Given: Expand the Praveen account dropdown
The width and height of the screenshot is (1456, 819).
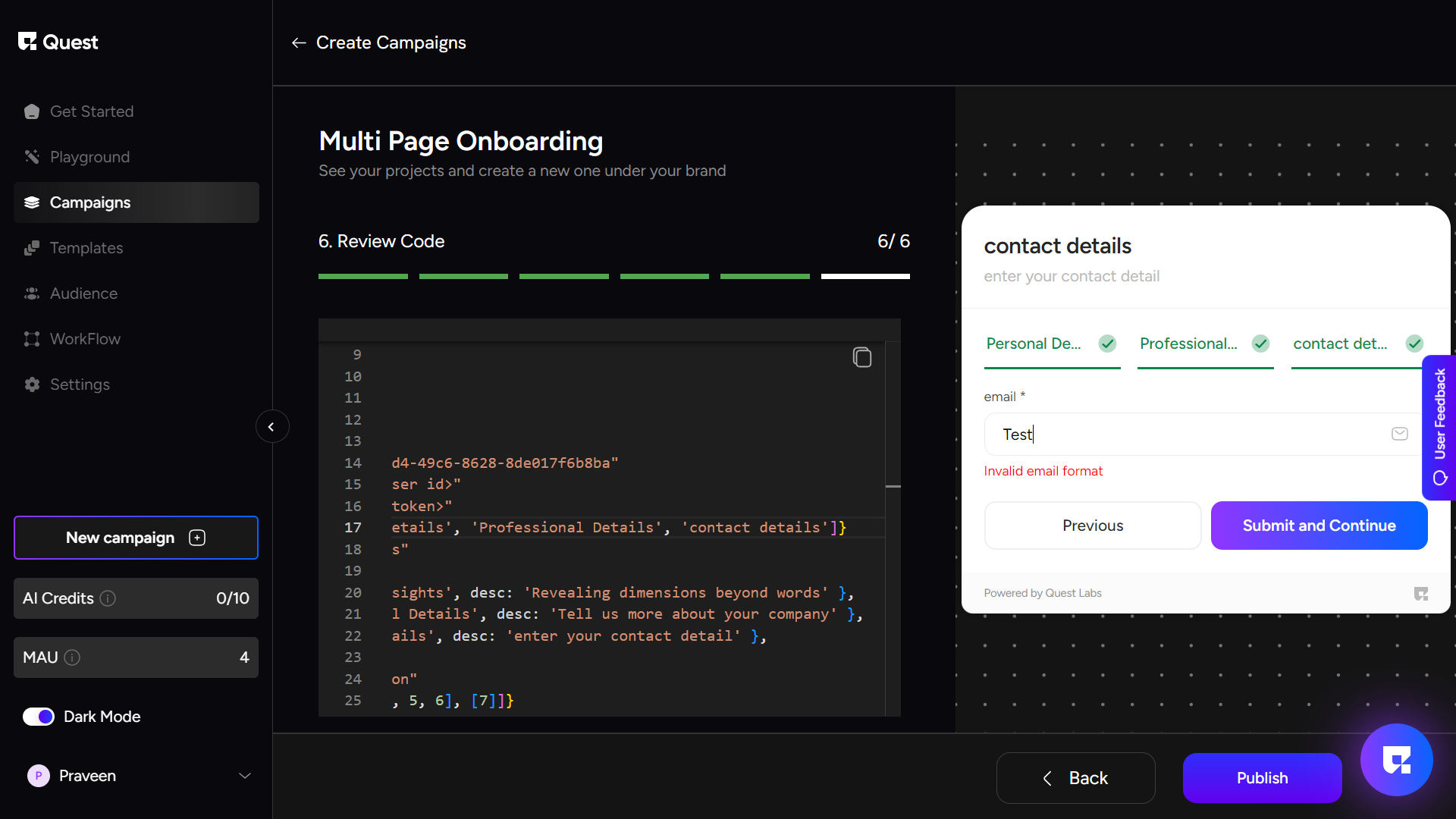Looking at the screenshot, I should pyautogui.click(x=244, y=776).
